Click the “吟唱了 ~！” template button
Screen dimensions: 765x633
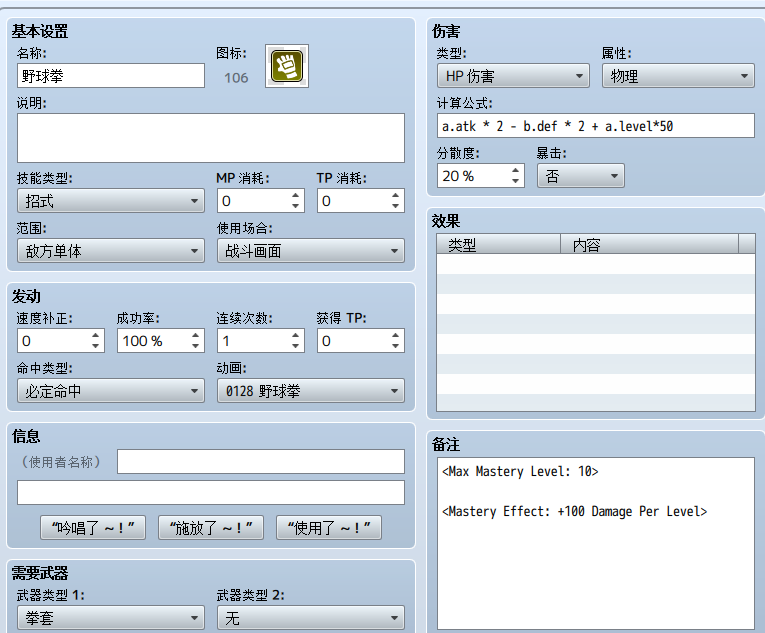click(93, 528)
